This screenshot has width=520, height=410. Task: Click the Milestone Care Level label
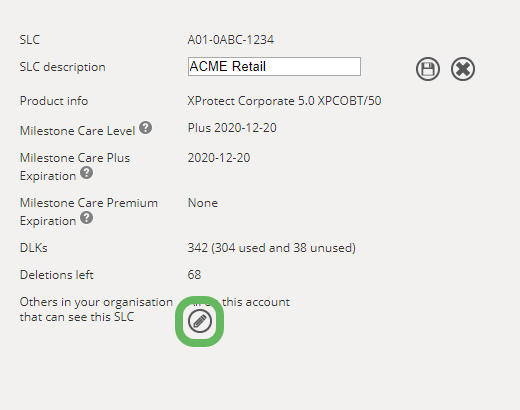(x=77, y=131)
